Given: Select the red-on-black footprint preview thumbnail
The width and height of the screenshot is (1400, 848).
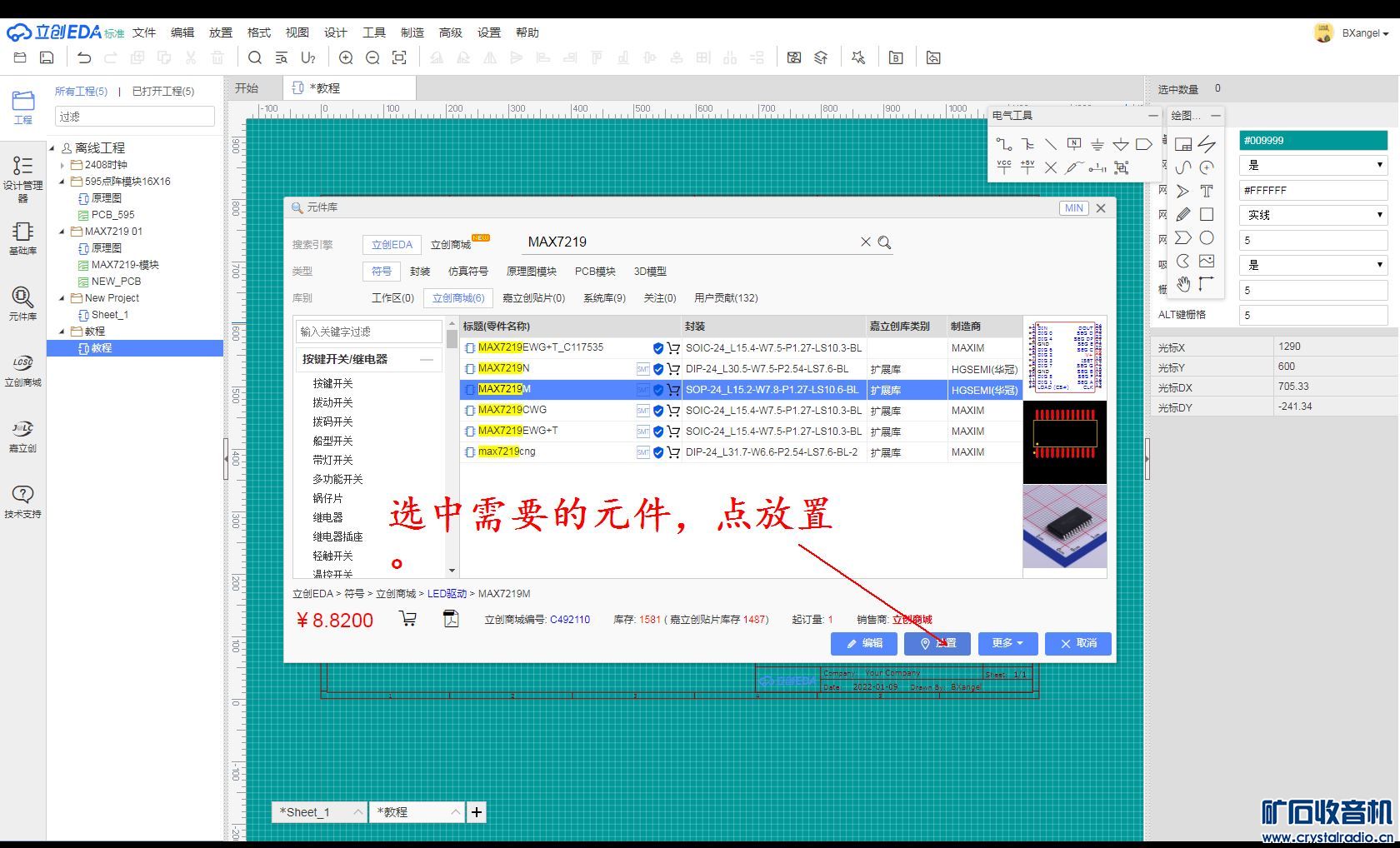Looking at the screenshot, I should point(1065,441).
